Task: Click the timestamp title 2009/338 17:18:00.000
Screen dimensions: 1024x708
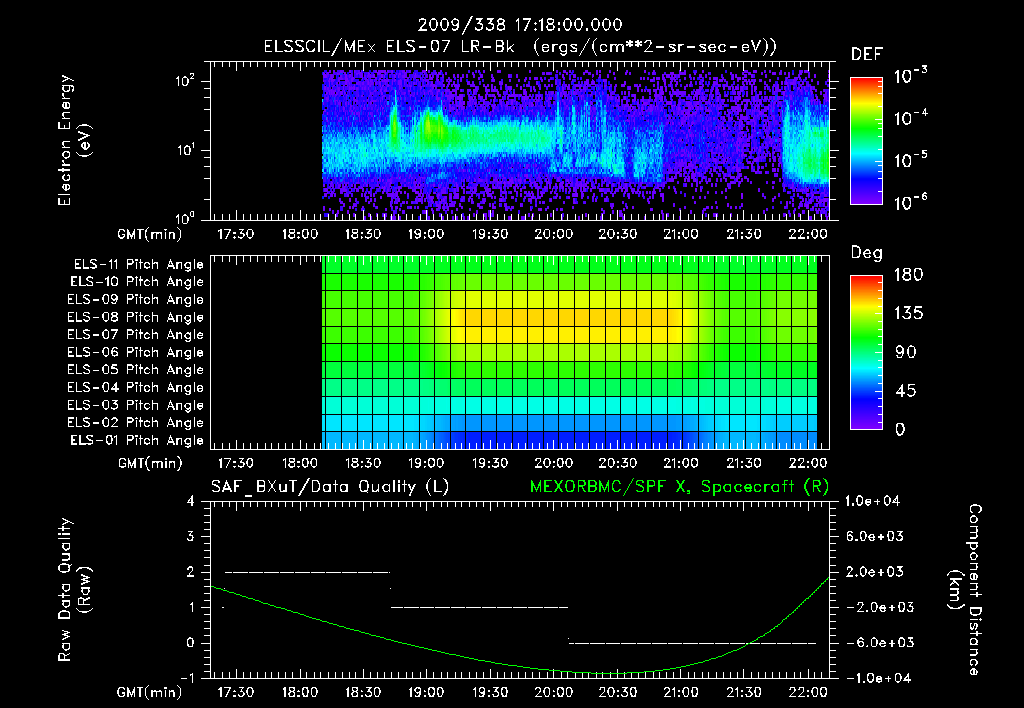Action: coord(520,25)
